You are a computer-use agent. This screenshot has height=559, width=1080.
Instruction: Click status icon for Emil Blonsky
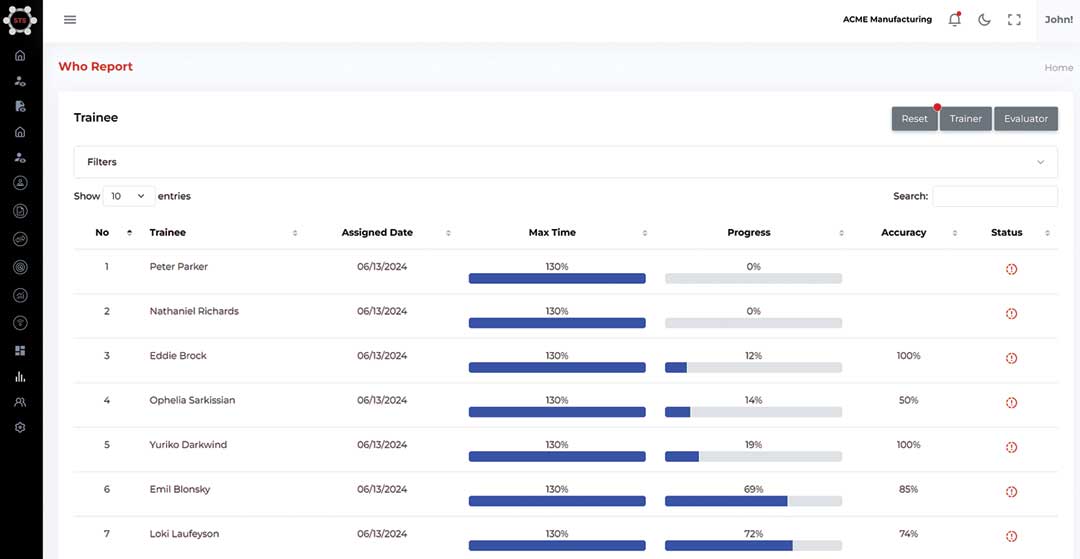(x=1011, y=492)
